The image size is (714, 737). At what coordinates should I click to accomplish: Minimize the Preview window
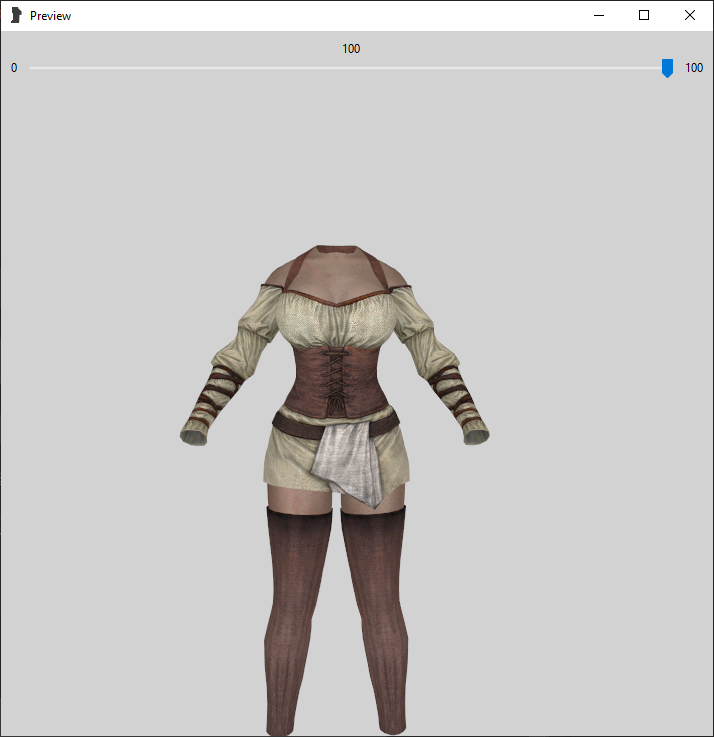(599, 16)
